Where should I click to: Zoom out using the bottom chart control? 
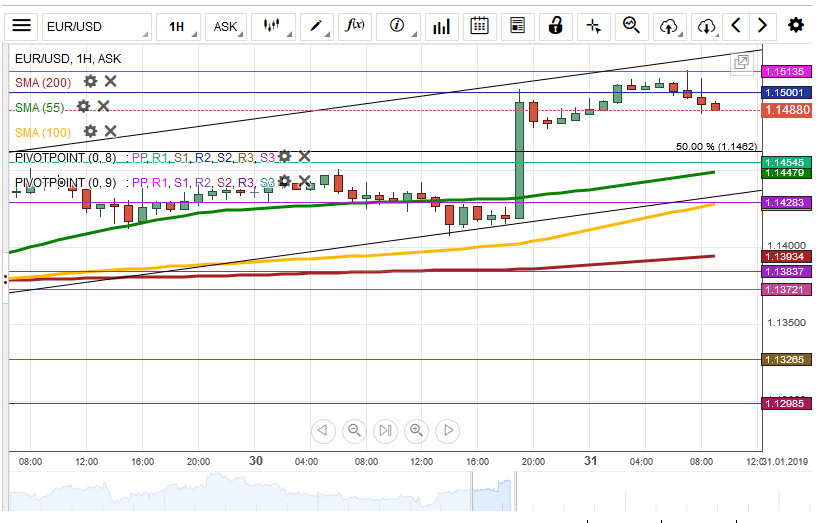click(x=354, y=431)
